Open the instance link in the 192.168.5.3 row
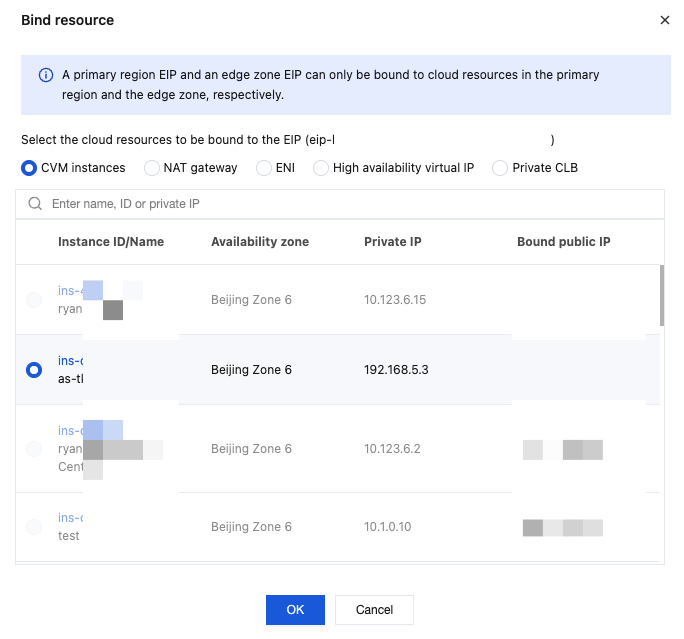This screenshot has height=639, width=684. 71,361
